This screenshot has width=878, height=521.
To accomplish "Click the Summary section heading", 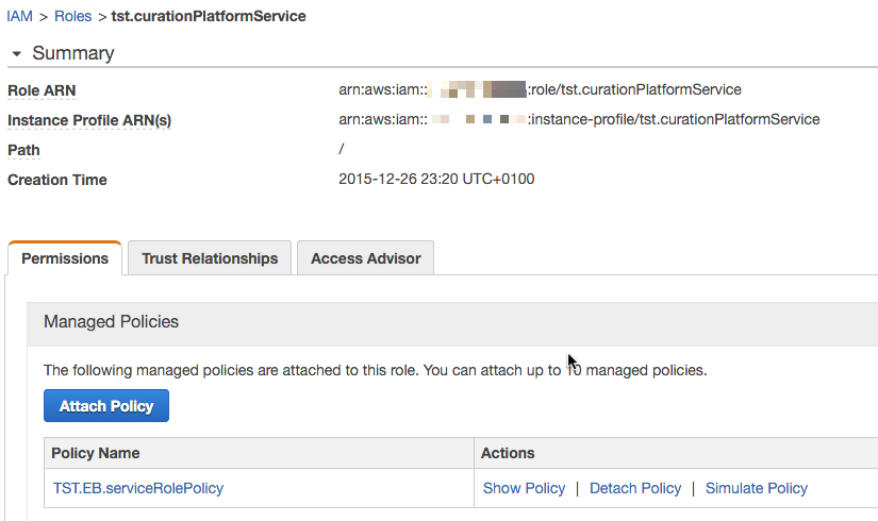I will click(x=73, y=54).
